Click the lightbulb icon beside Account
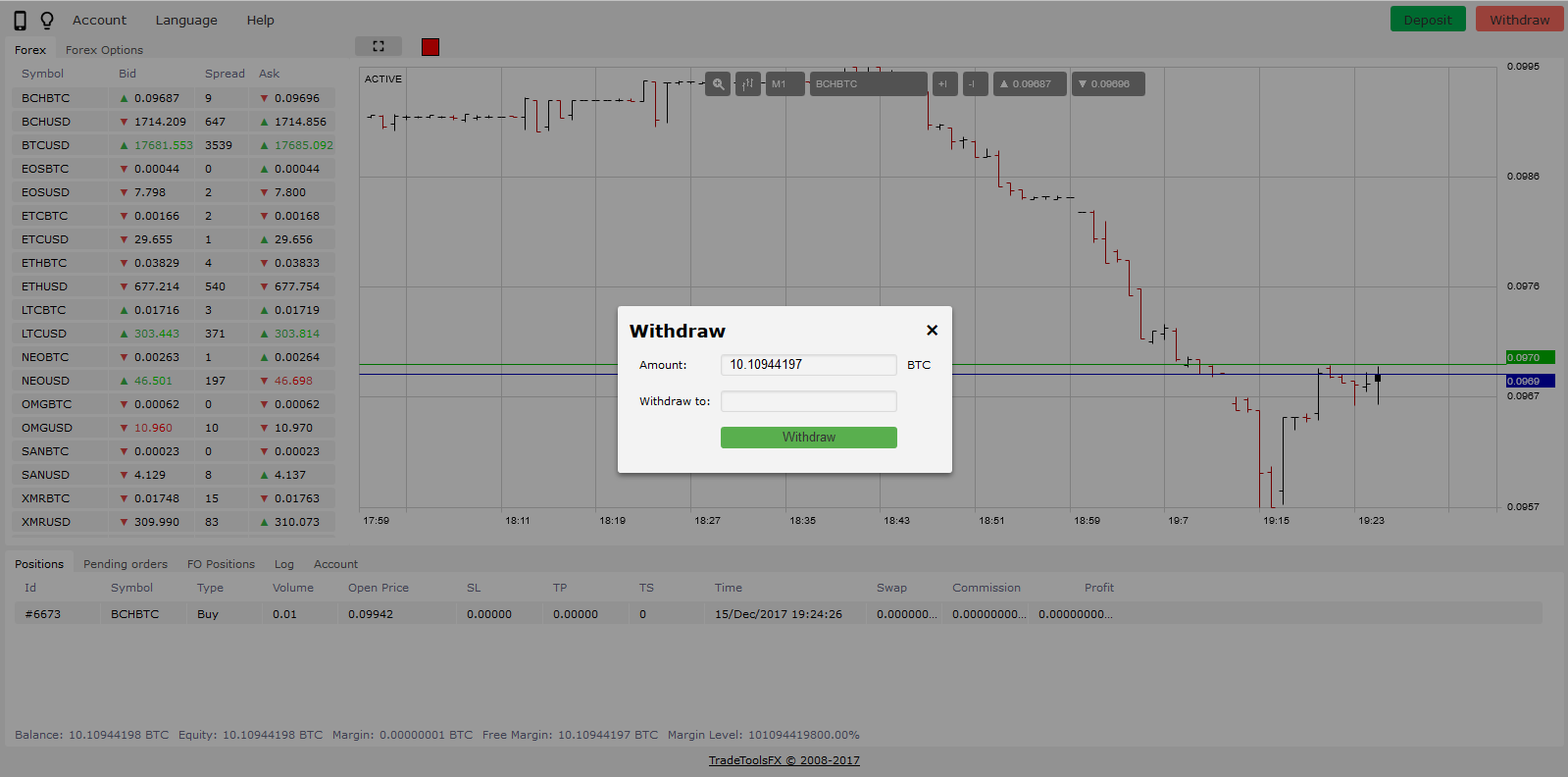Image resolution: width=1568 pixels, height=777 pixels. coord(46,21)
